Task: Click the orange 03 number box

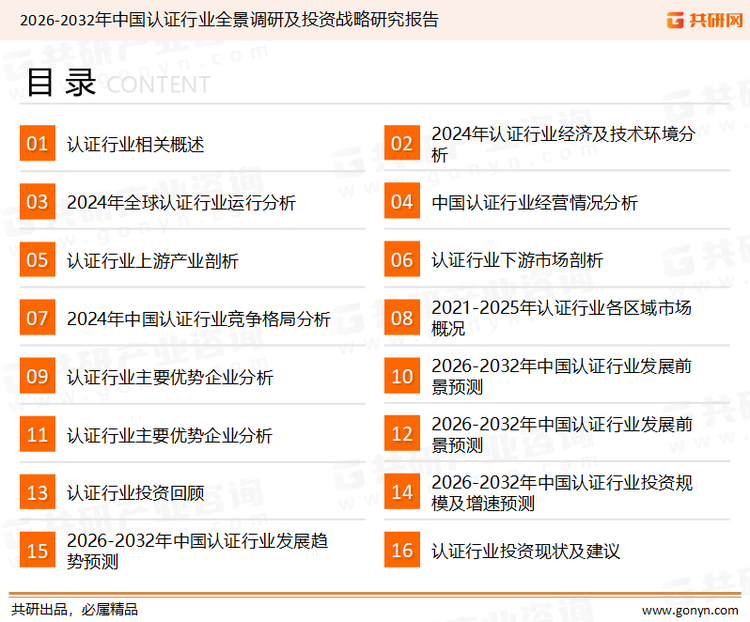Action: 37,201
